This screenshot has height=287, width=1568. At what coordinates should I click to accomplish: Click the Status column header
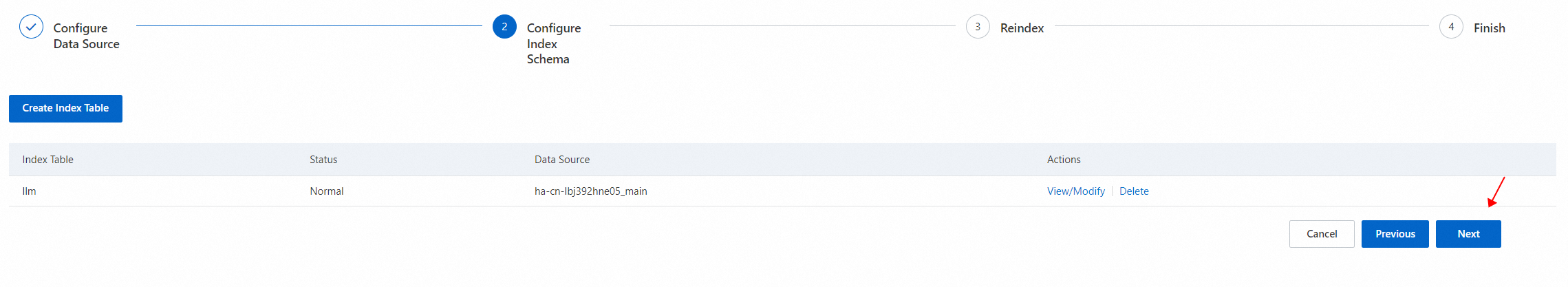click(x=323, y=160)
